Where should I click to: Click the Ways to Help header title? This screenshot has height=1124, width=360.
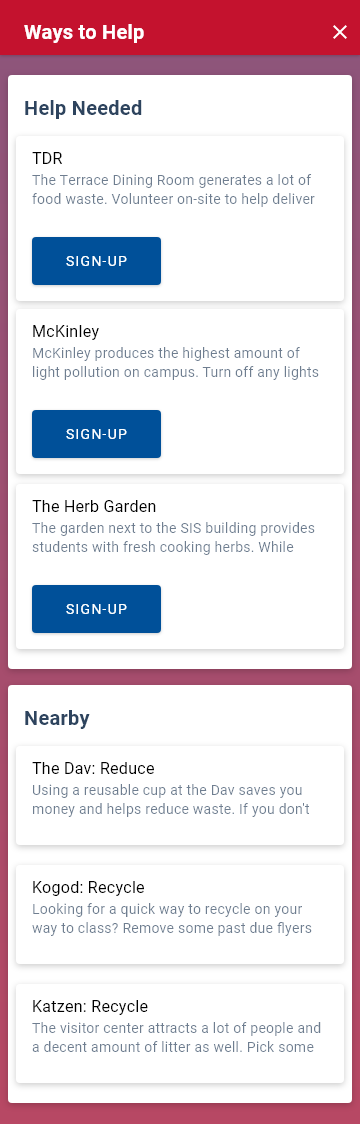[84, 32]
